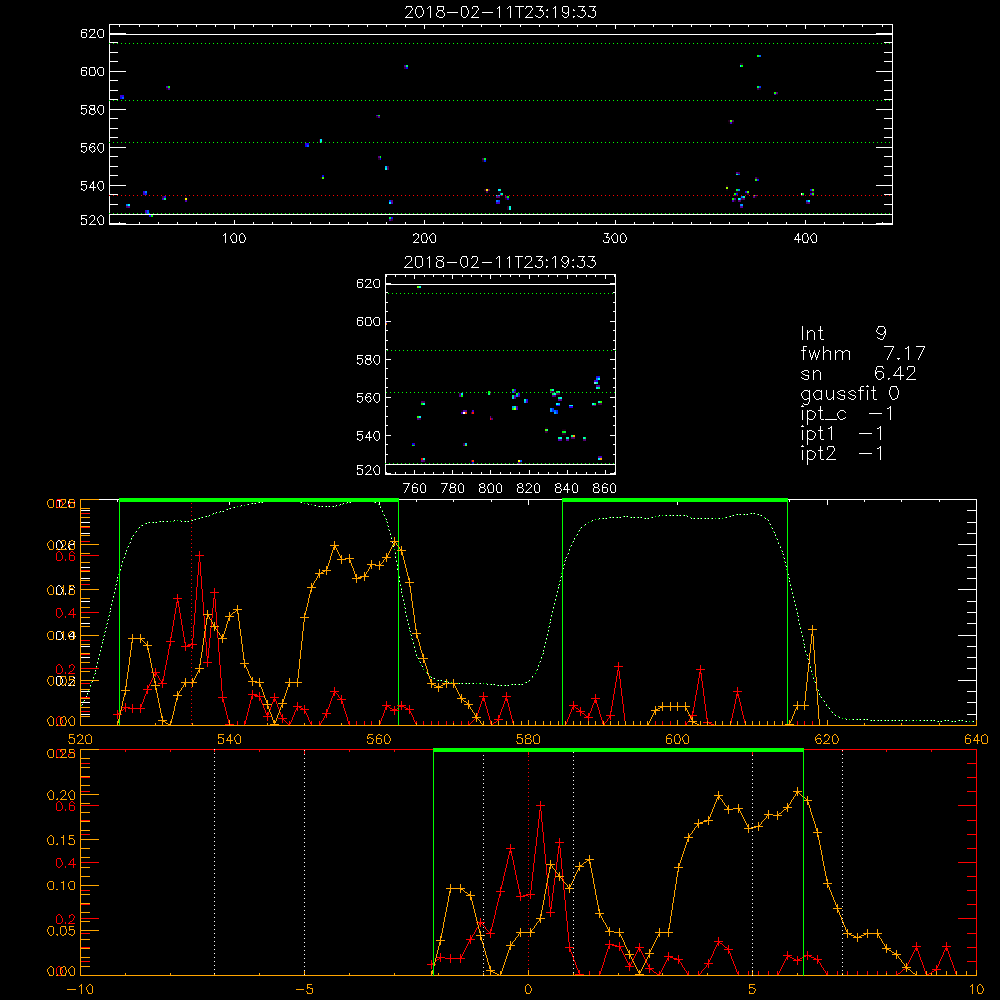1000x1000 pixels.
Task: Click y-axis label 0.15 on bottom plot
Action: pyautogui.click(x=62, y=841)
